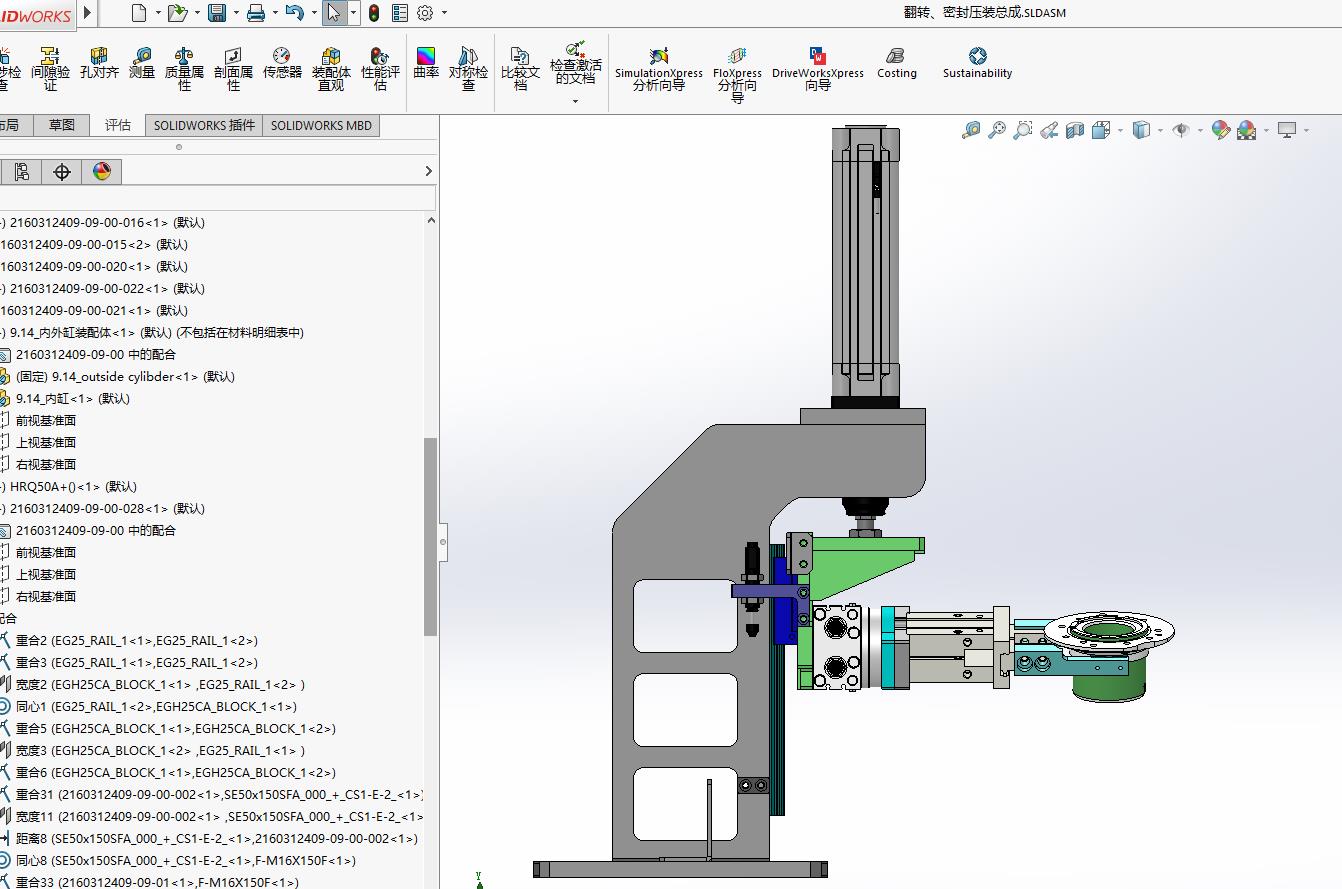Click the 传感器 (Sensor) tool
Image resolution: width=1342 pixels, height=889 pixels.
coord(282,63)
